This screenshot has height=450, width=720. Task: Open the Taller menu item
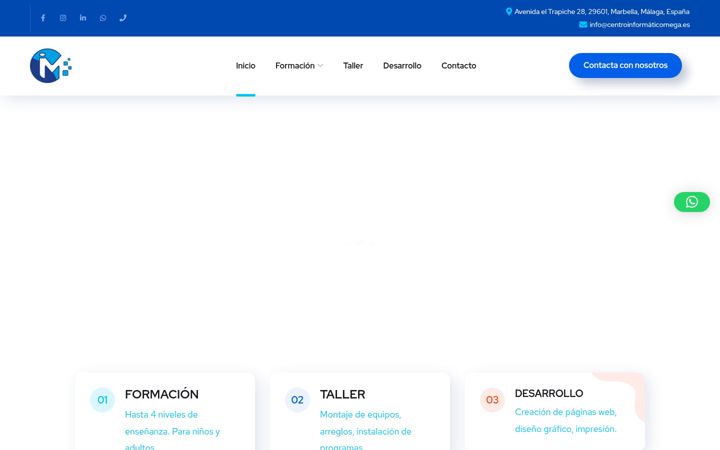pos(353,66)
